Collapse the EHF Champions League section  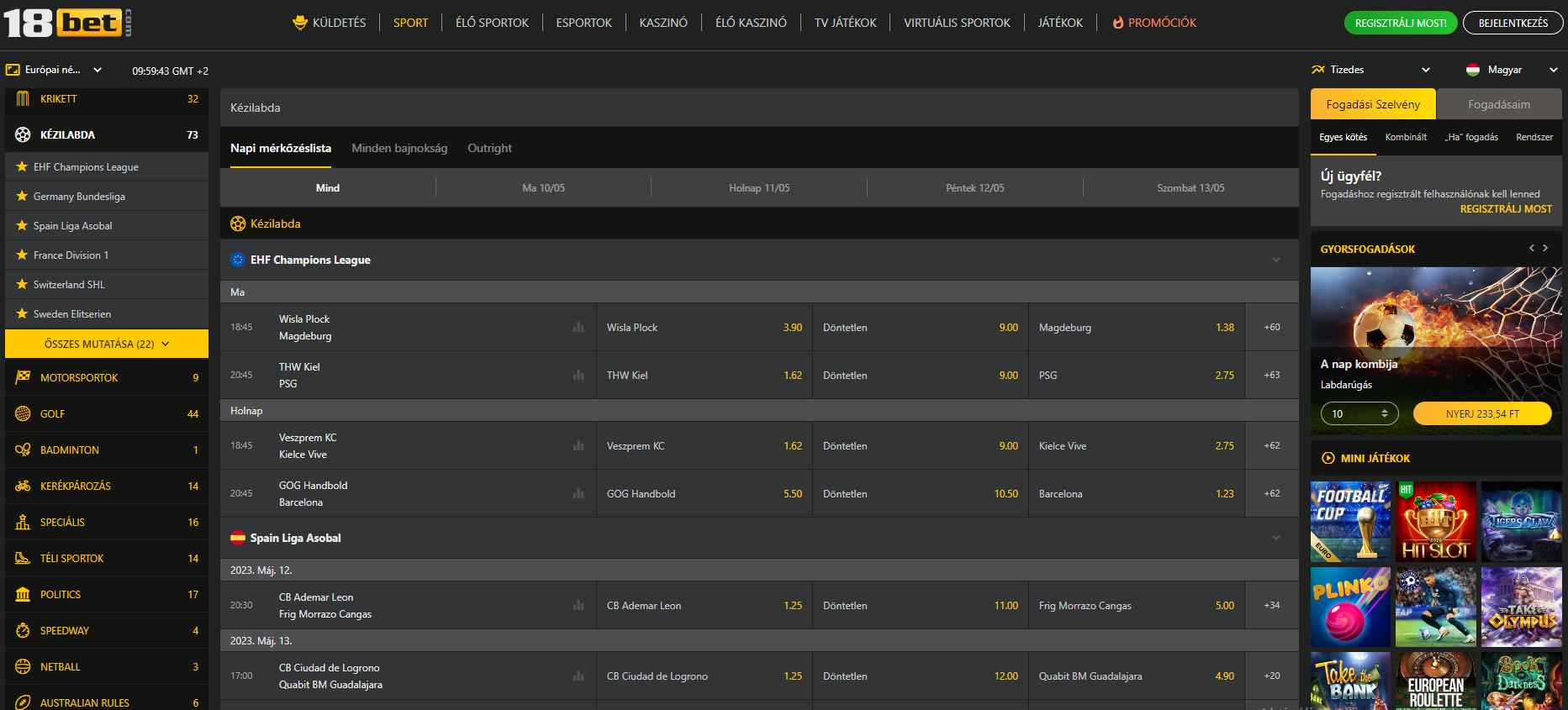[x=1276, y=260]
